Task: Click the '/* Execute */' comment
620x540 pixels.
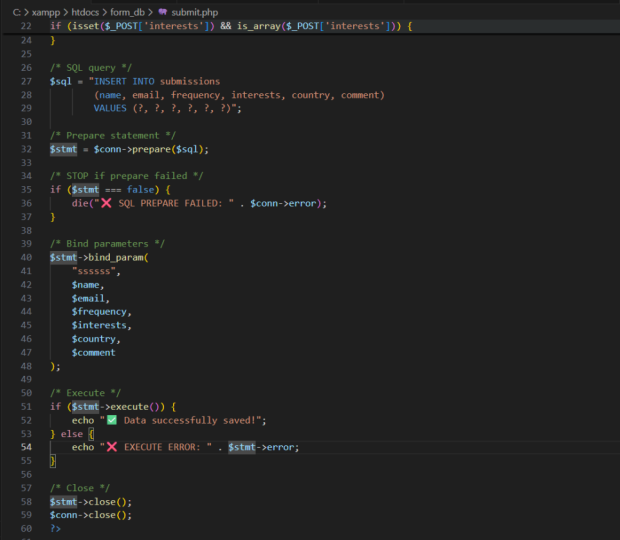Action: pyautogui.click(x=85, y=393)
